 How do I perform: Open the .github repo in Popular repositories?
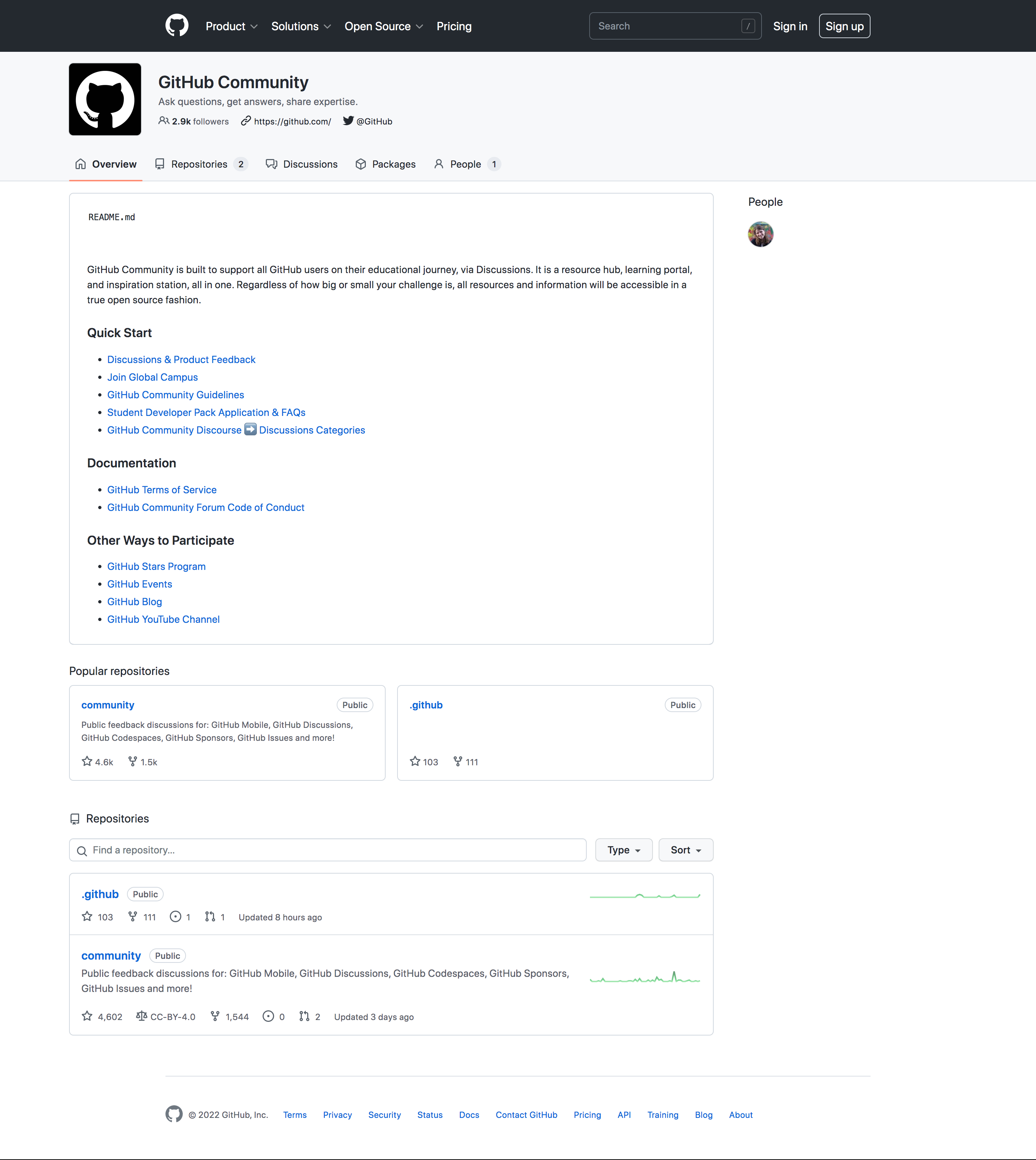[x=426, y=704]
